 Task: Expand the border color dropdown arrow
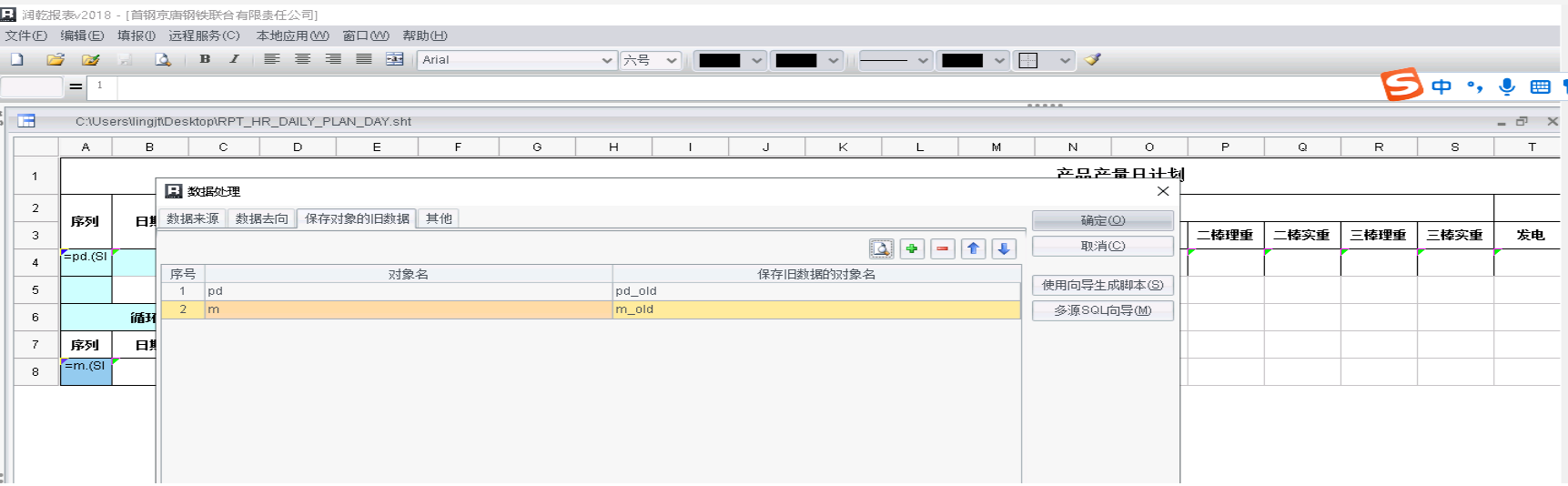(x=999, y=60)
